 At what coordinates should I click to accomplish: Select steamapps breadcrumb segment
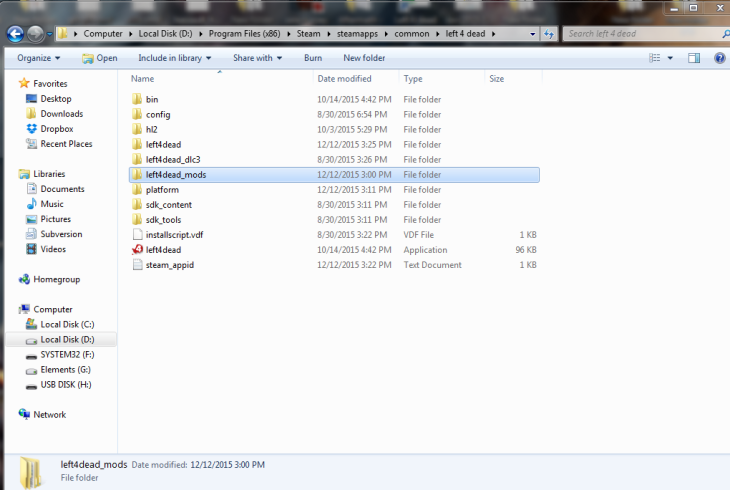[358, 34]
